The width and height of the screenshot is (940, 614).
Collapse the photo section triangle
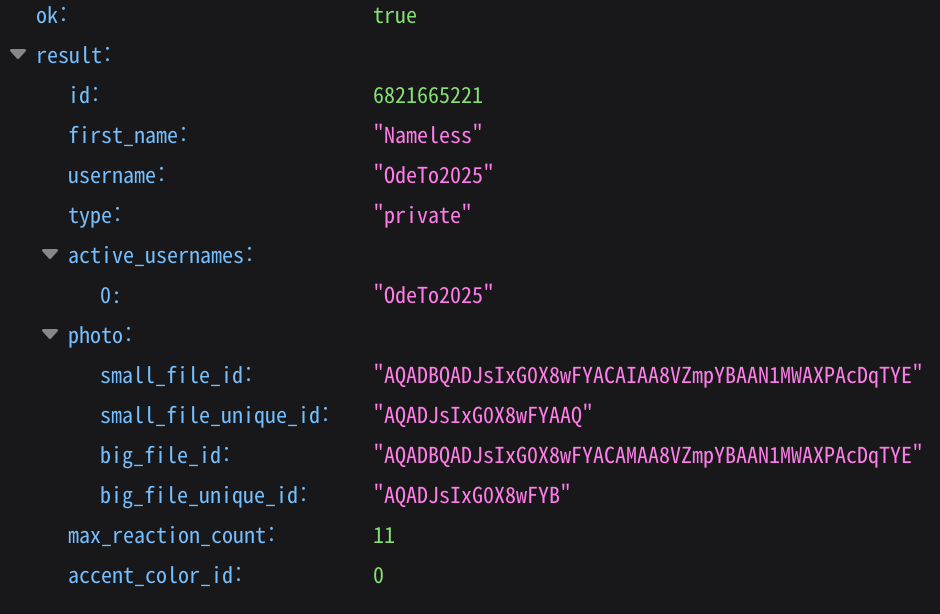tap(50, 335)
